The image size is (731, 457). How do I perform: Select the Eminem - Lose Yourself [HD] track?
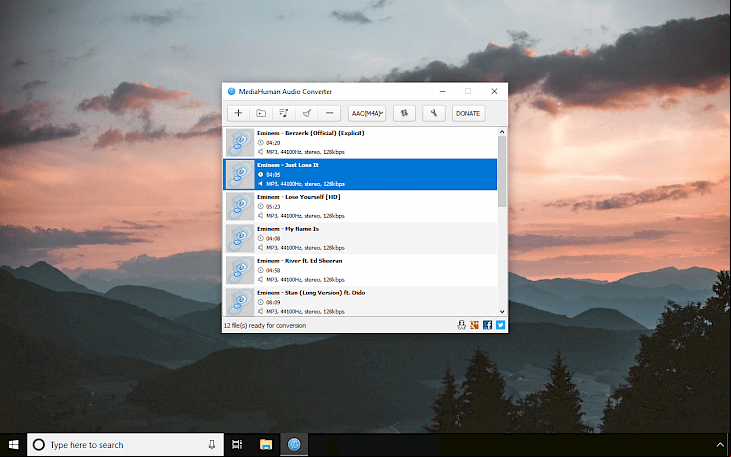360,206
